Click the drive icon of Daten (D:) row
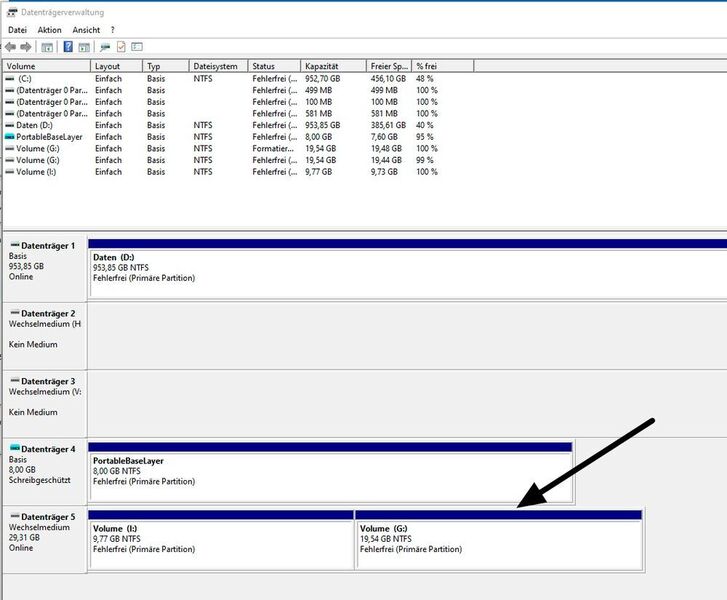 point(10,125)
